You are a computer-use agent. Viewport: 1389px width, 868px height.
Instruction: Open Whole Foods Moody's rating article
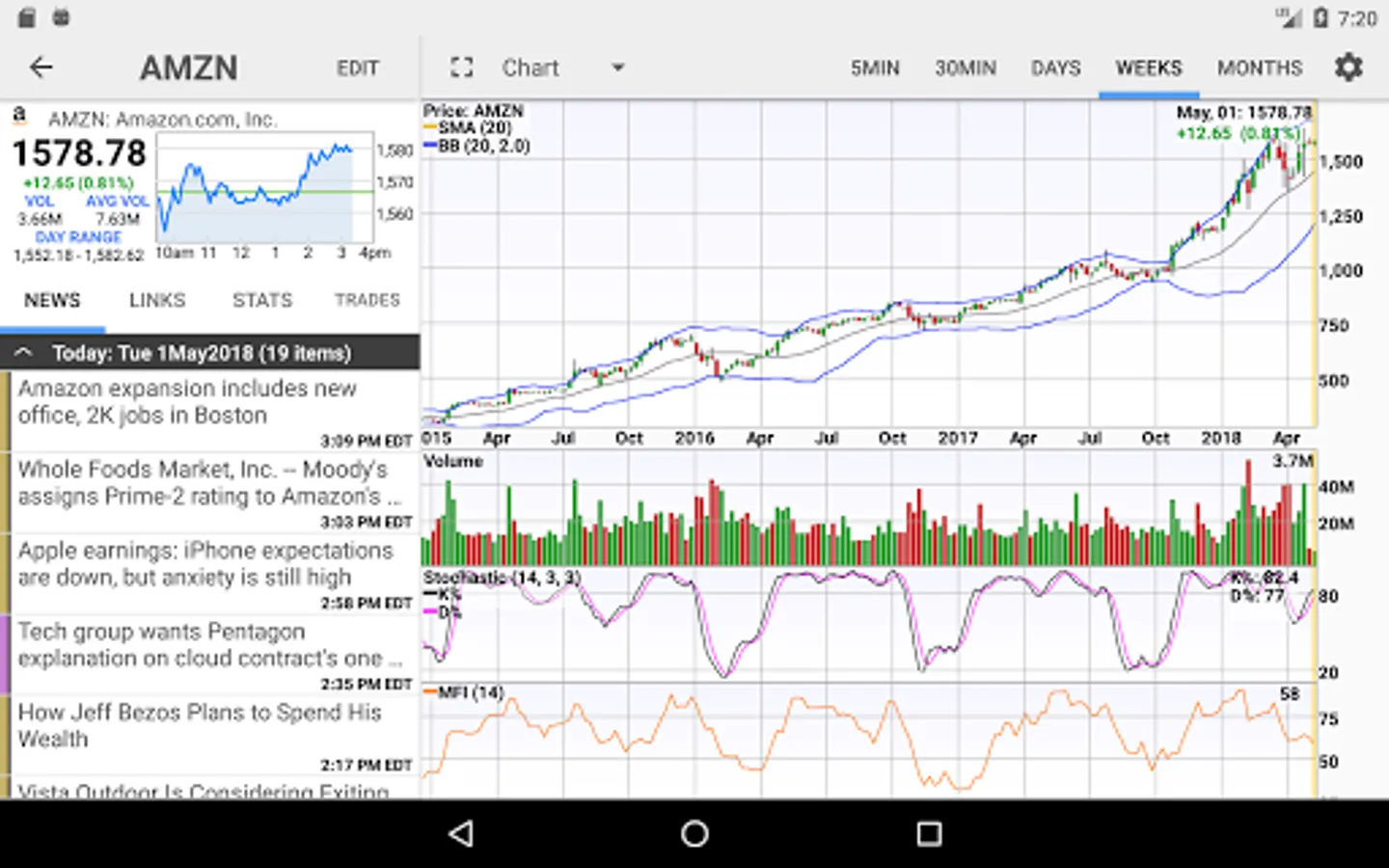210,492
